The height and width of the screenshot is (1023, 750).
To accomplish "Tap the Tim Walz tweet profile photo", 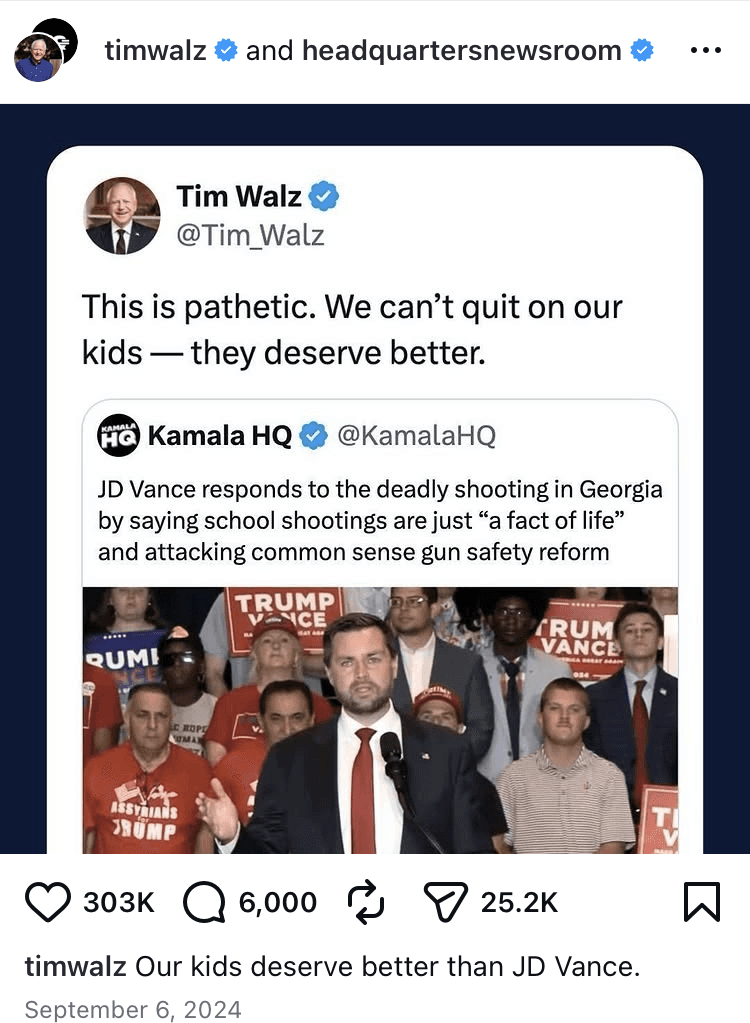I will [122, 215].
